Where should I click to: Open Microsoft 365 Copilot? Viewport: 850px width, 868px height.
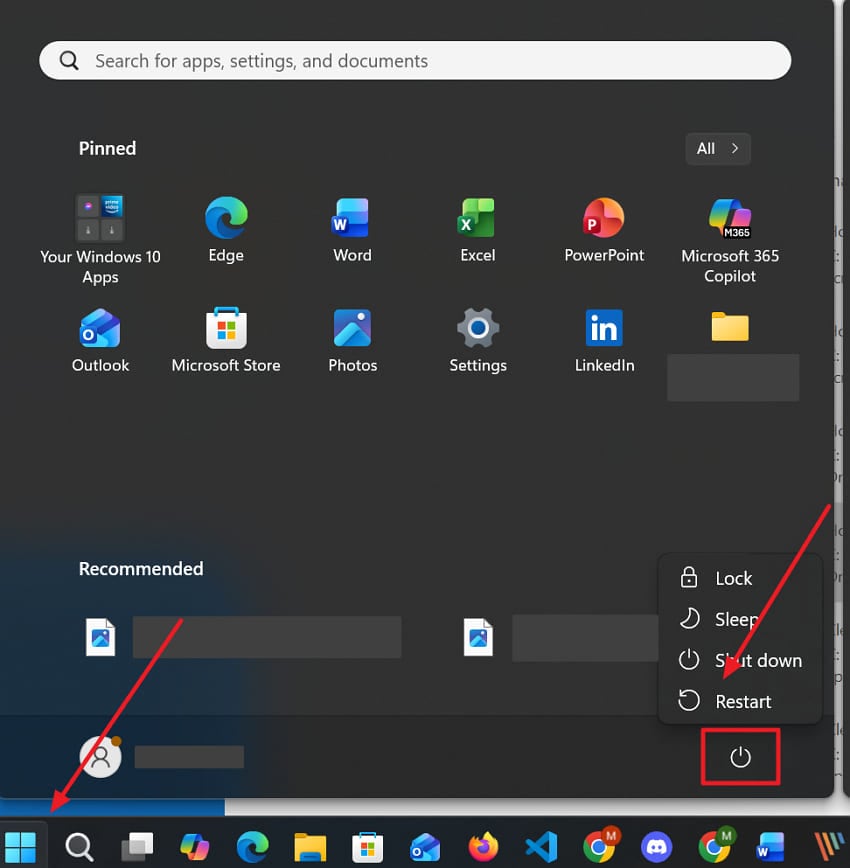click(730, 220)
